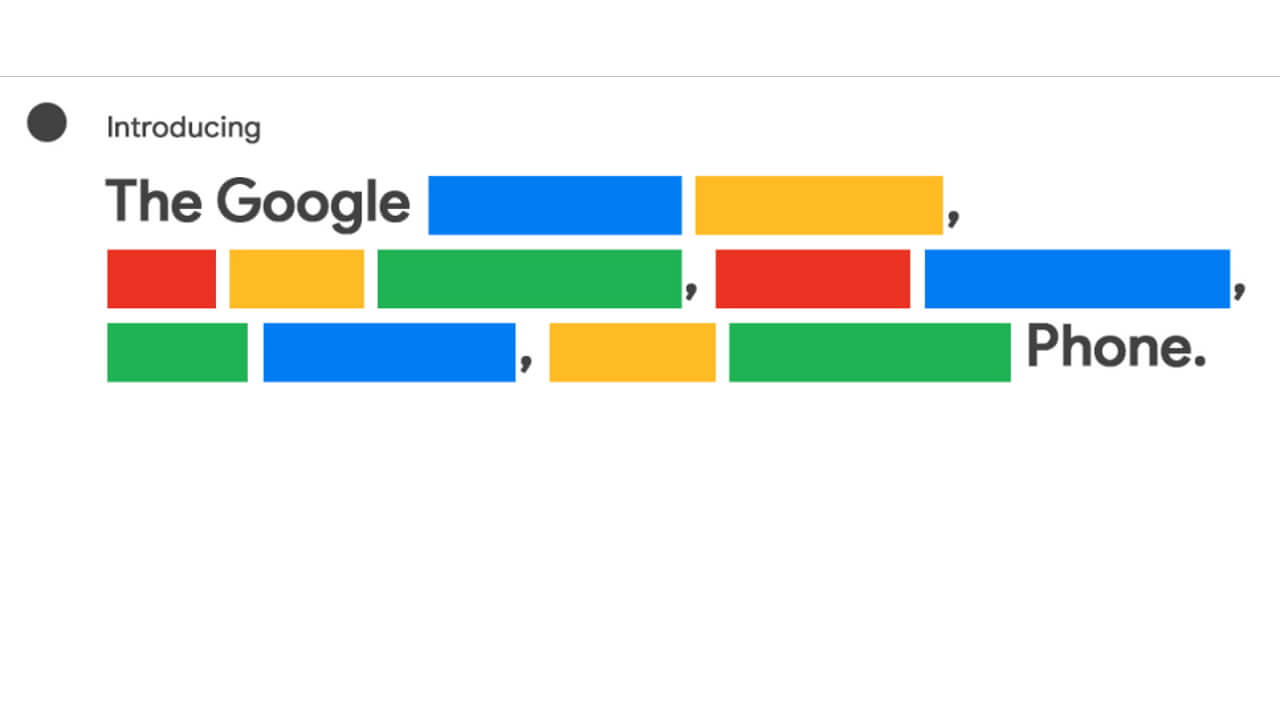Select the yellow block on the first headline line

point(818,205)
